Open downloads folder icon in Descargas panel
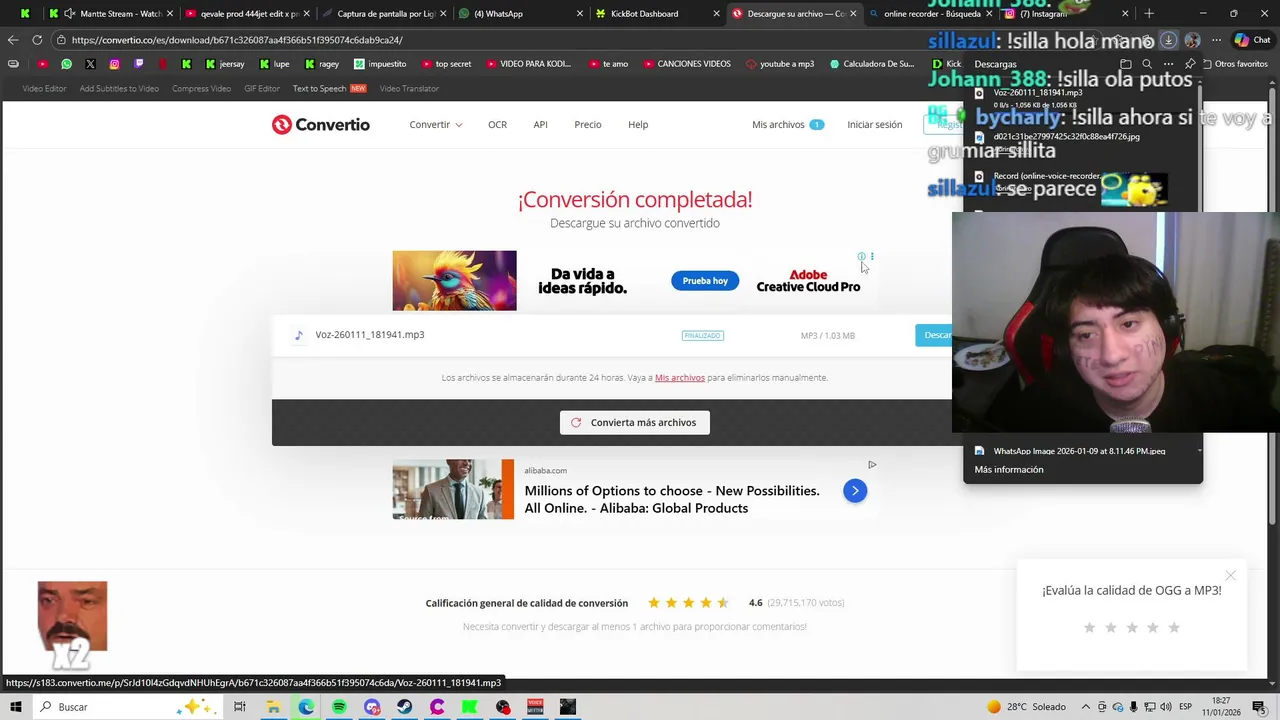Viewport: 1280px width, 720px height. point(1126,64)
